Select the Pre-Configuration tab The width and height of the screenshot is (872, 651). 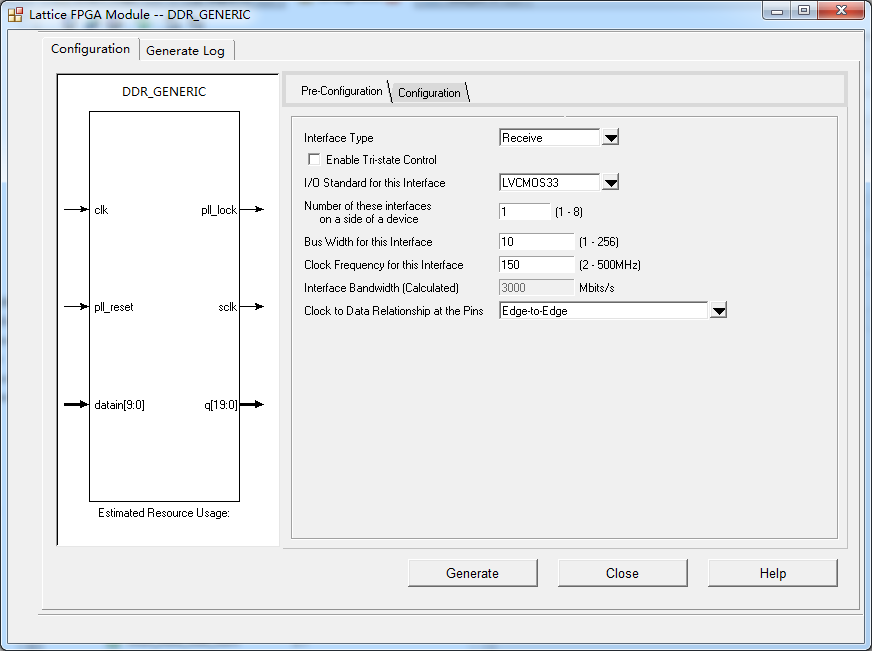[341, 91]
